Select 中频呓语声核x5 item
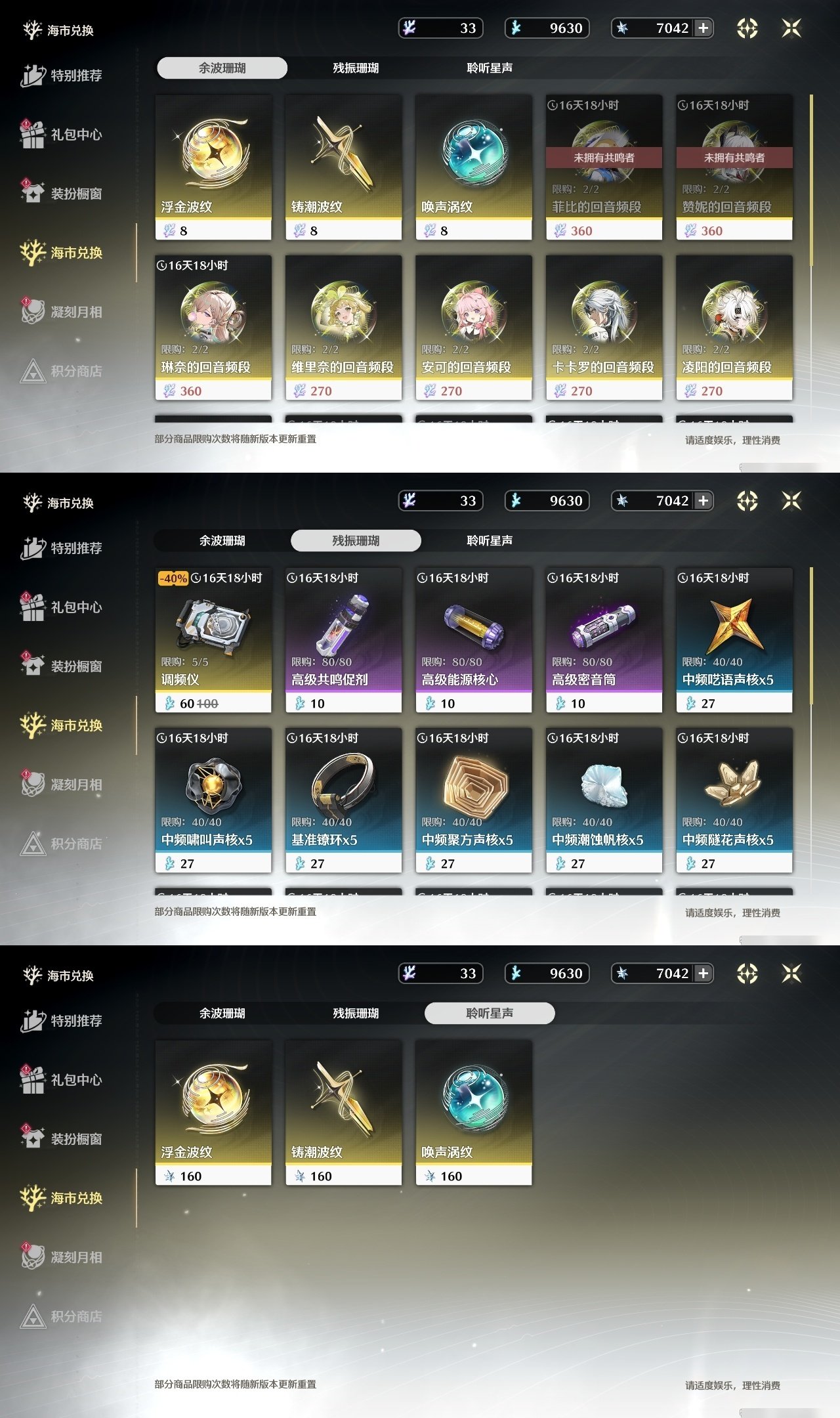Image resolution: width=840 pixels, height=1418 pixels. coord(734,640)
